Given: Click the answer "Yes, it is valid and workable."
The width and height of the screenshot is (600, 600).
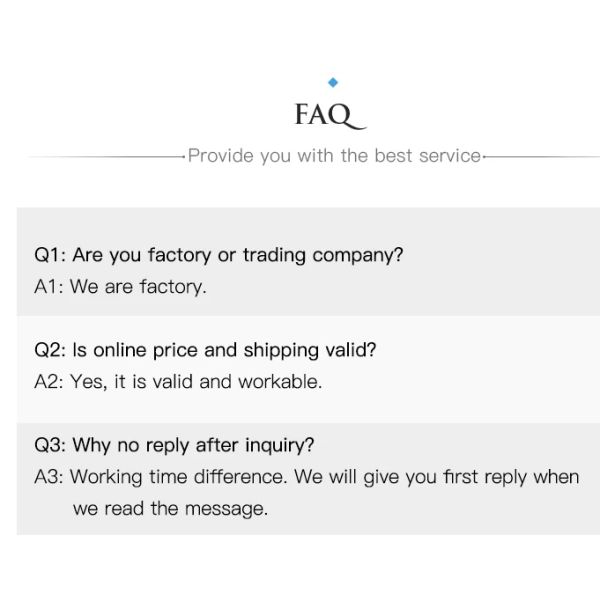Looking at the screenshot, I should coord(196,382).
